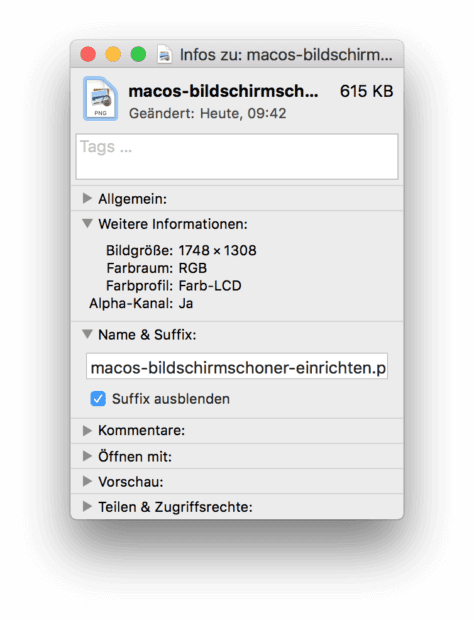
Task: Toggle the Suffix ausblenden checkbox
Action: pyautogui.click(x=98, y=399)
